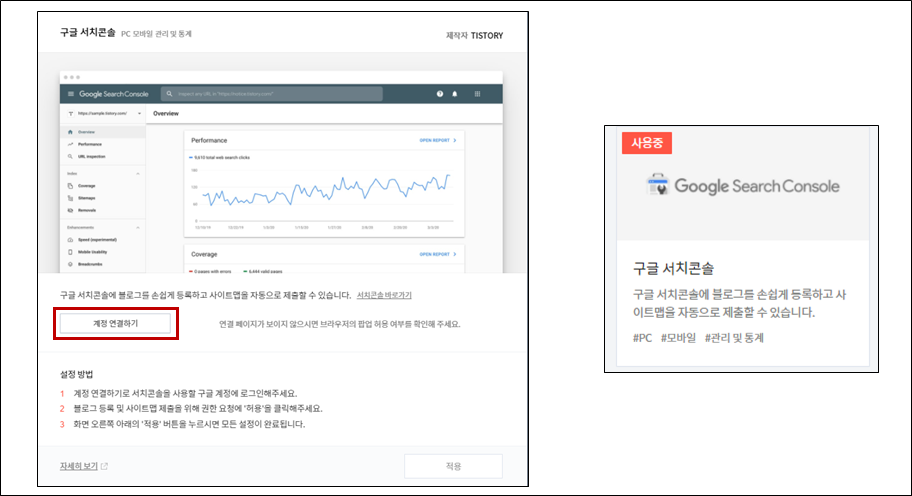Click the 제작자 TISTORY text
The height and width of the screenshot is (496, 912).
[474, 35]
